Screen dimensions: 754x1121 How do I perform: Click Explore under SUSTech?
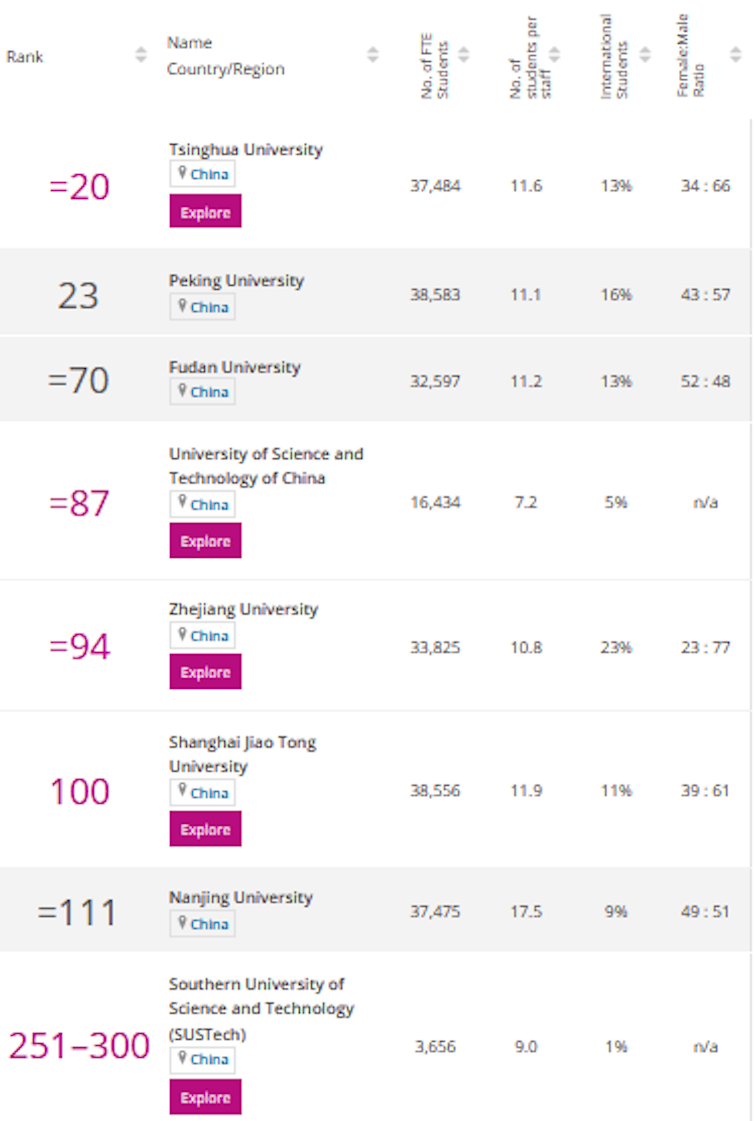(x=205, y=1097)
